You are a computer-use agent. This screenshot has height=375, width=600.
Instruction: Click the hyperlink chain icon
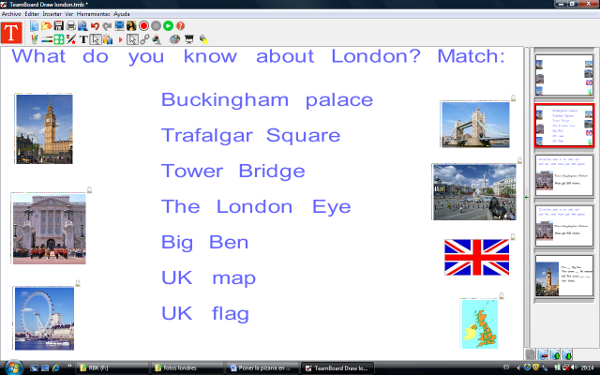tap(145, 39)
